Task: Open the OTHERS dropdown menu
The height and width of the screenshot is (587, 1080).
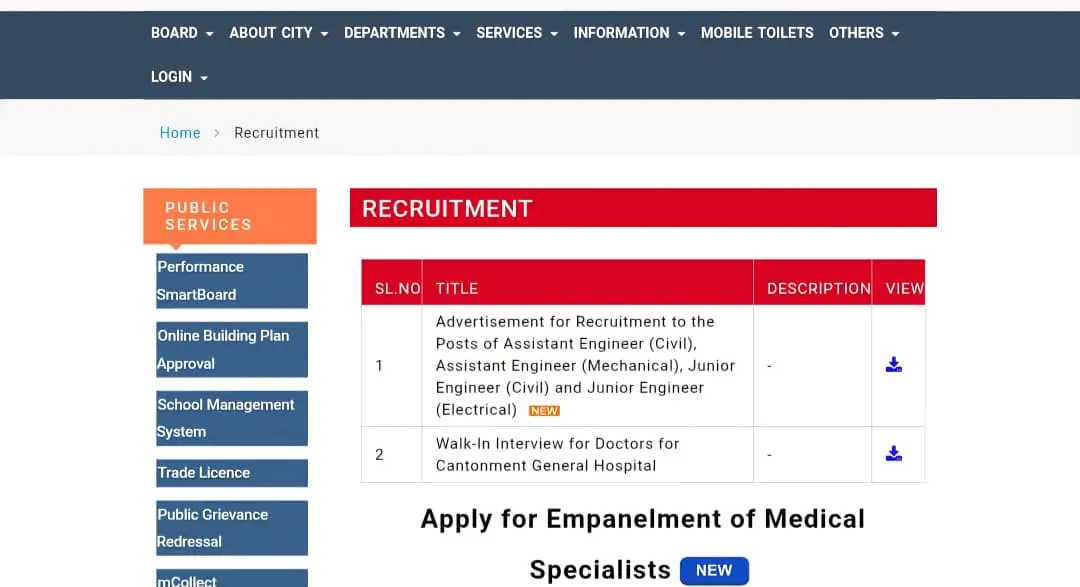Action: point(864,33)
